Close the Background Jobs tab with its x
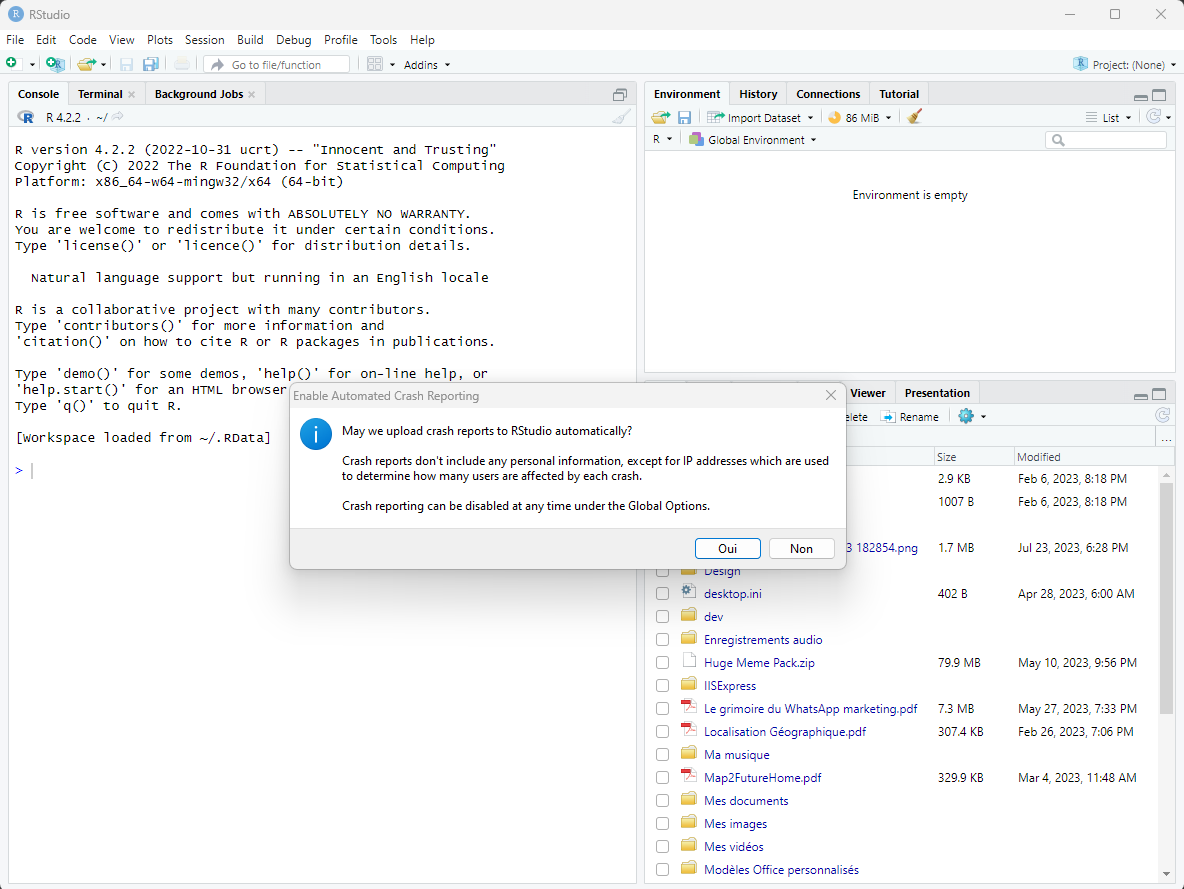Image resolution: width=1184 pixels, height=889 pixels. pos(251,94)
